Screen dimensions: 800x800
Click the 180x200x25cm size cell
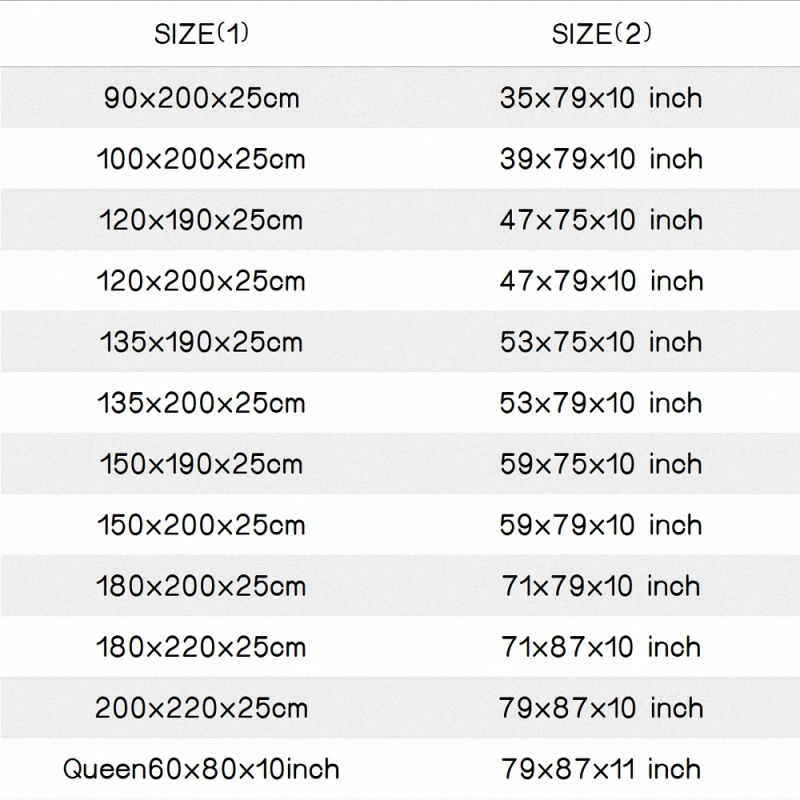tap(201, 586)
